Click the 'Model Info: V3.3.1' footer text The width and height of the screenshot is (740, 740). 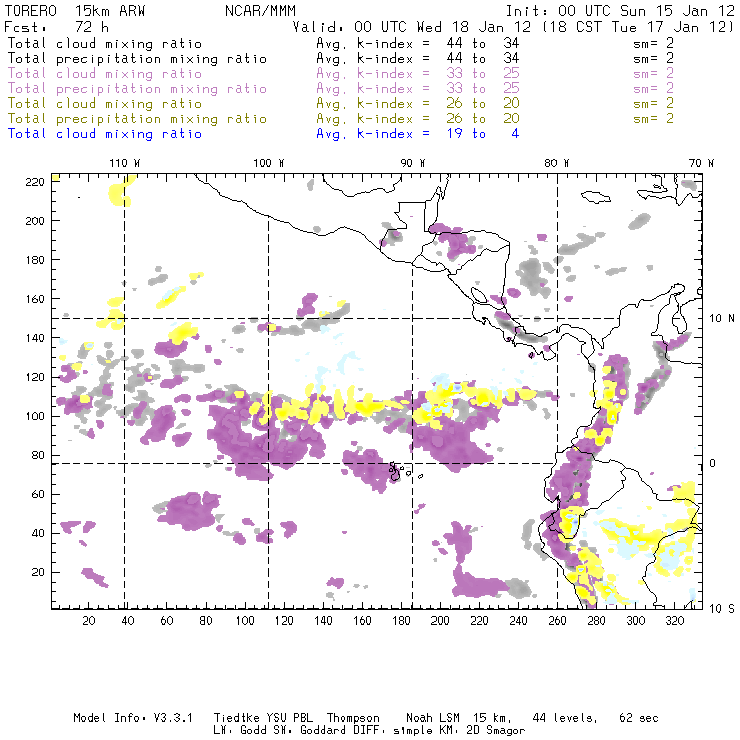coord(133,718)
